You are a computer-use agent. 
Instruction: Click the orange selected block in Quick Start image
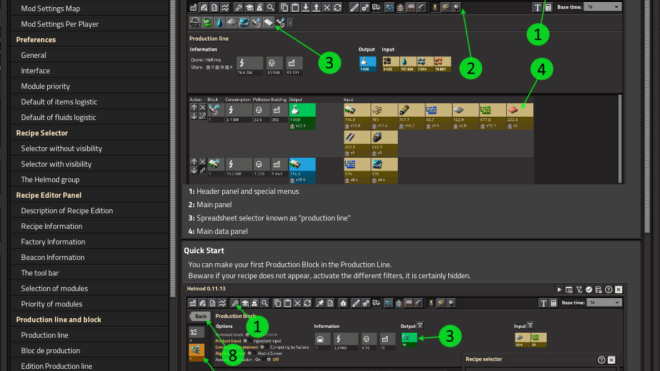click(196, 352)
